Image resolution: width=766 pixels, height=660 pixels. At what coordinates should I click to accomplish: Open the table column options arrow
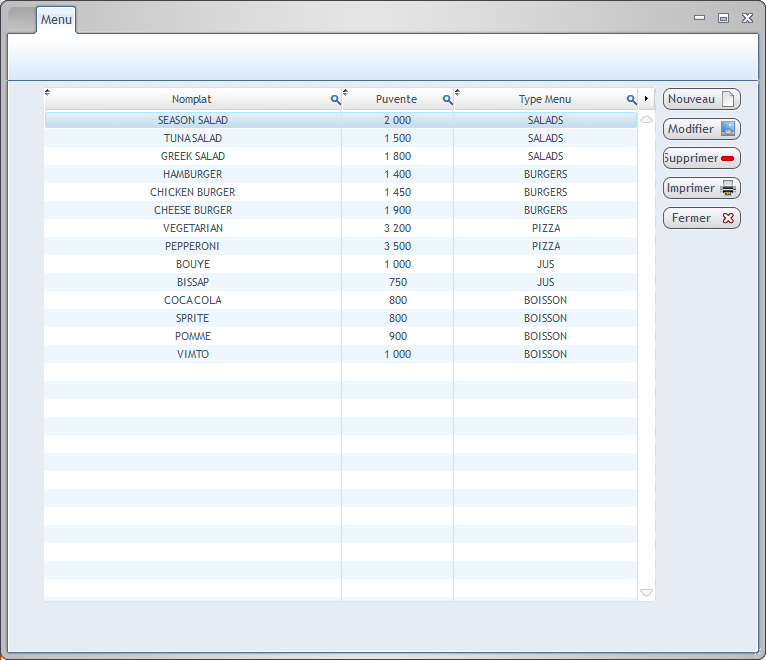pos(647,99)
